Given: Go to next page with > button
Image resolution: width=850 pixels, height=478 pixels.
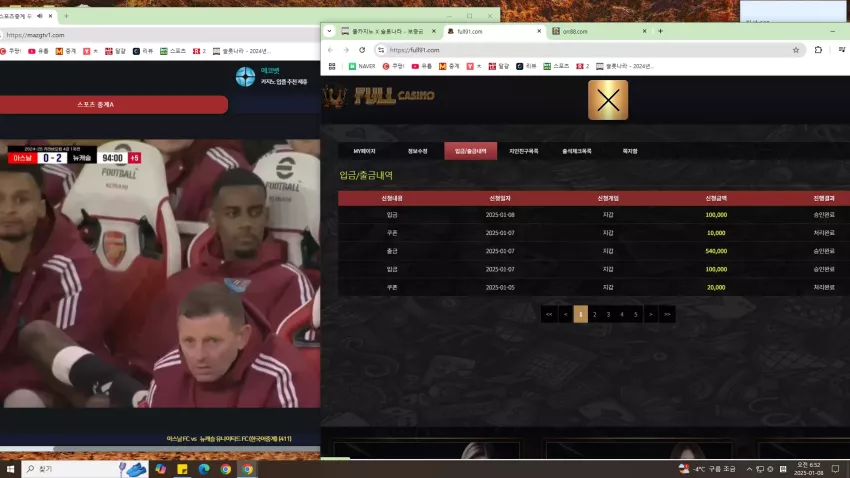Looking at the screenshot, I should pos(651,314).
